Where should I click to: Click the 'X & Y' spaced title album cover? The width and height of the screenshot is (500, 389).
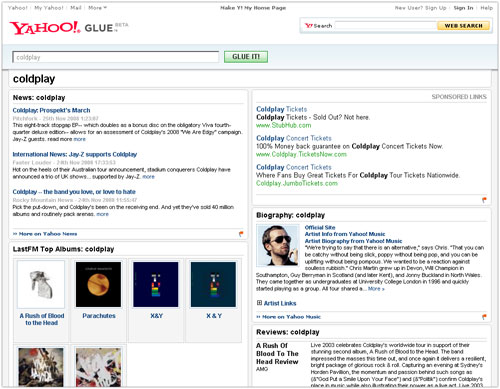tap(213, 284)
